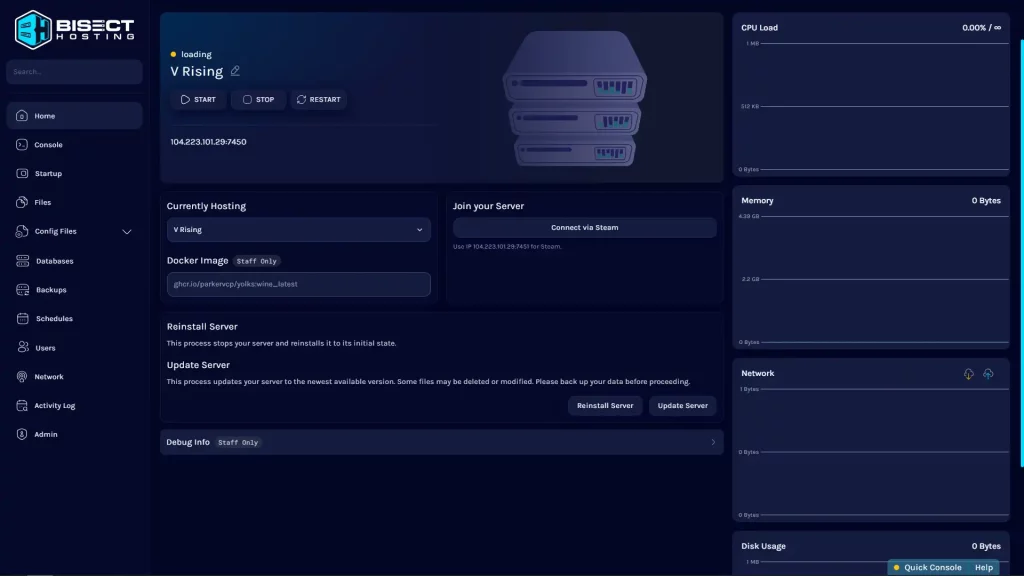1024x576 pixels.
Task: Start the V Rising server
Action: [x=199, y=99]
